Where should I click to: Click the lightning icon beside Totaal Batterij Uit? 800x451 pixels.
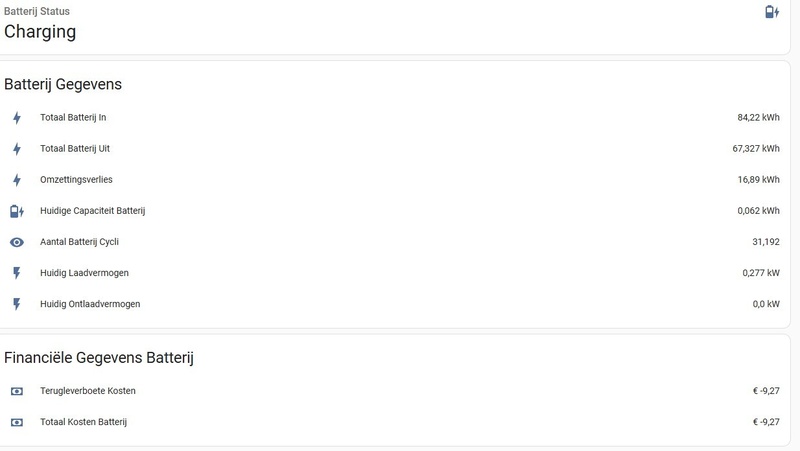pyautogui.click(x=17, y=149)
